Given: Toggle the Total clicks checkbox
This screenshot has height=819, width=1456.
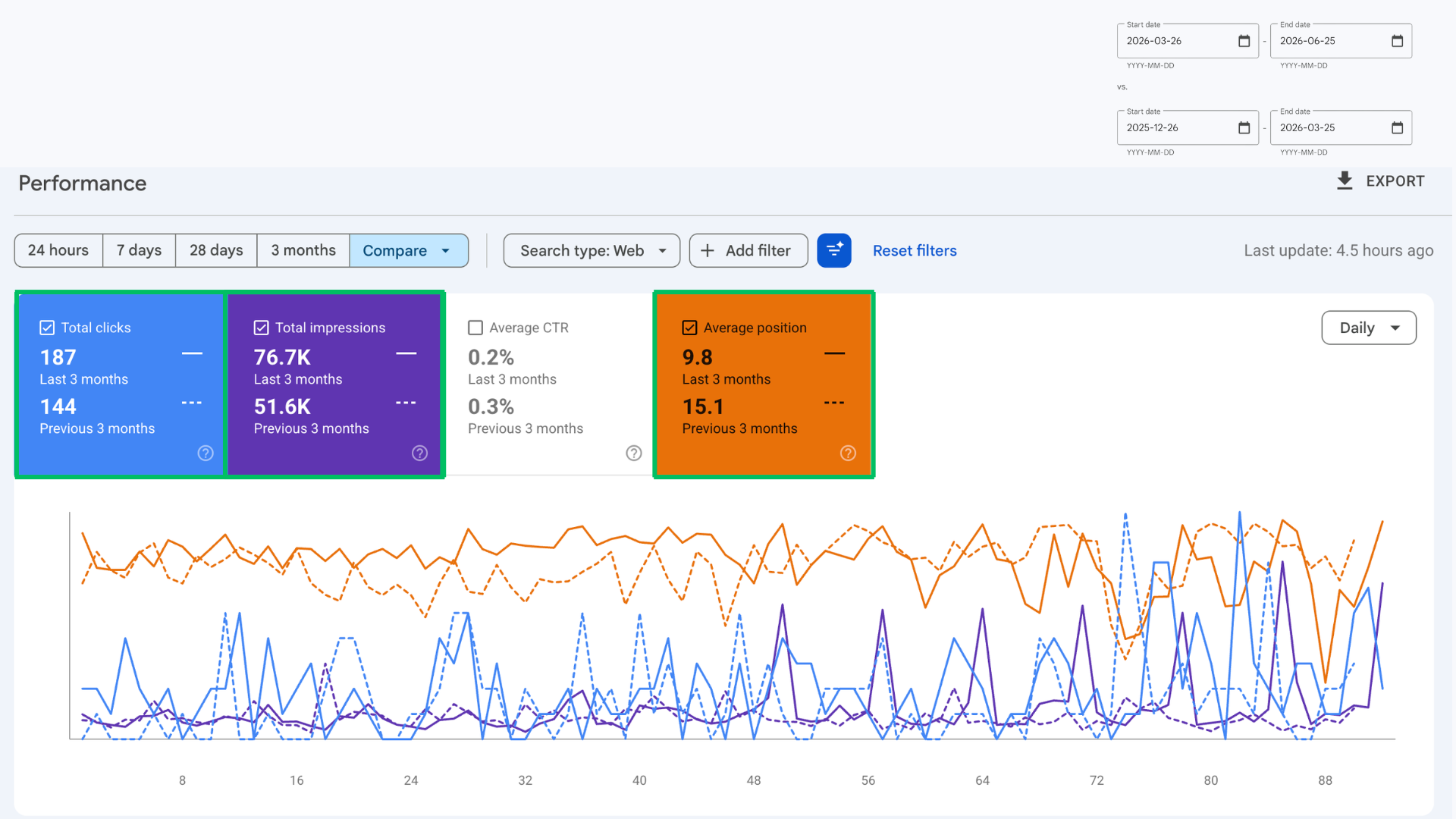Looking at the screenshot, I should coord(47,328).
